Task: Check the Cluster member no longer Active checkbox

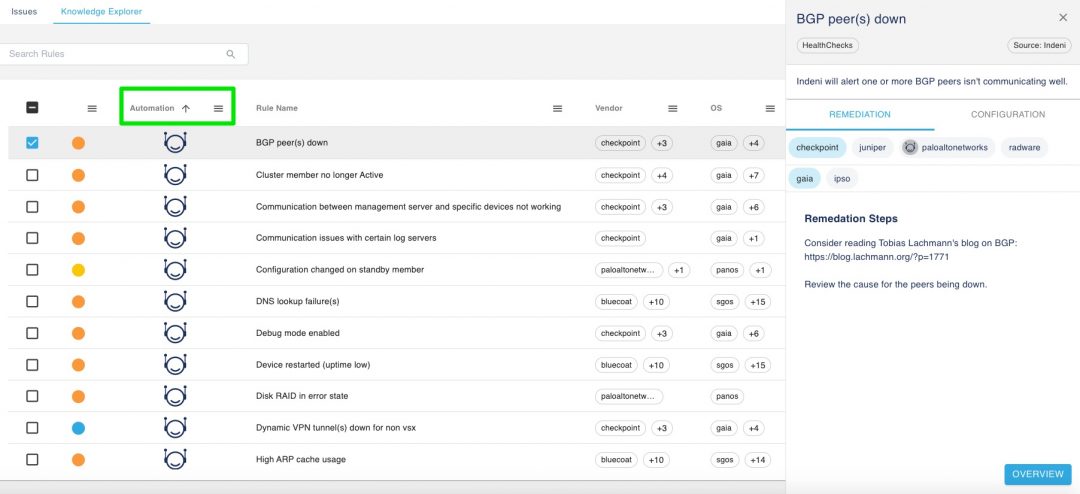Action: 32,175
